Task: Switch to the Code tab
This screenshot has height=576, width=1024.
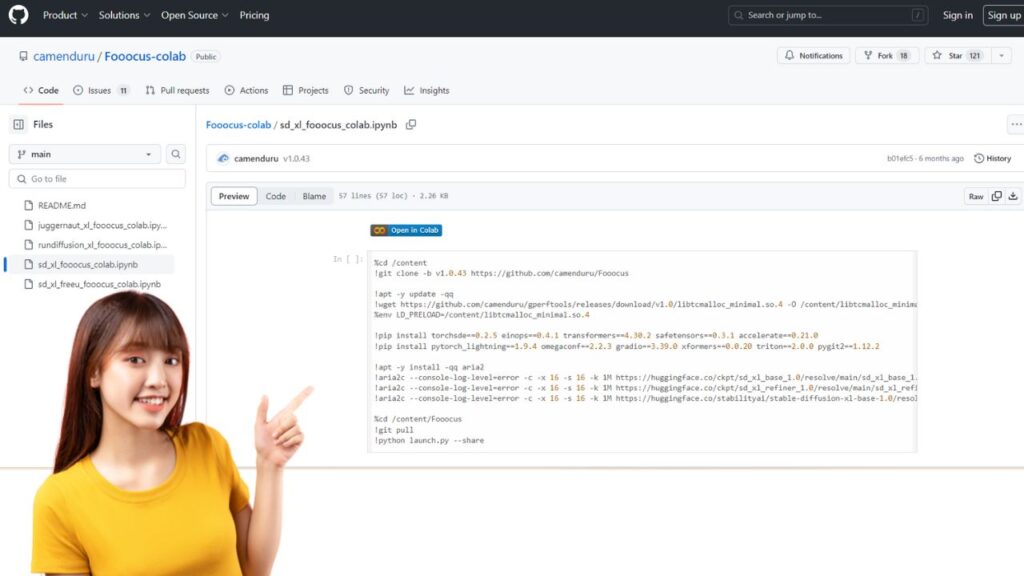Action: [x=41, y=90]
